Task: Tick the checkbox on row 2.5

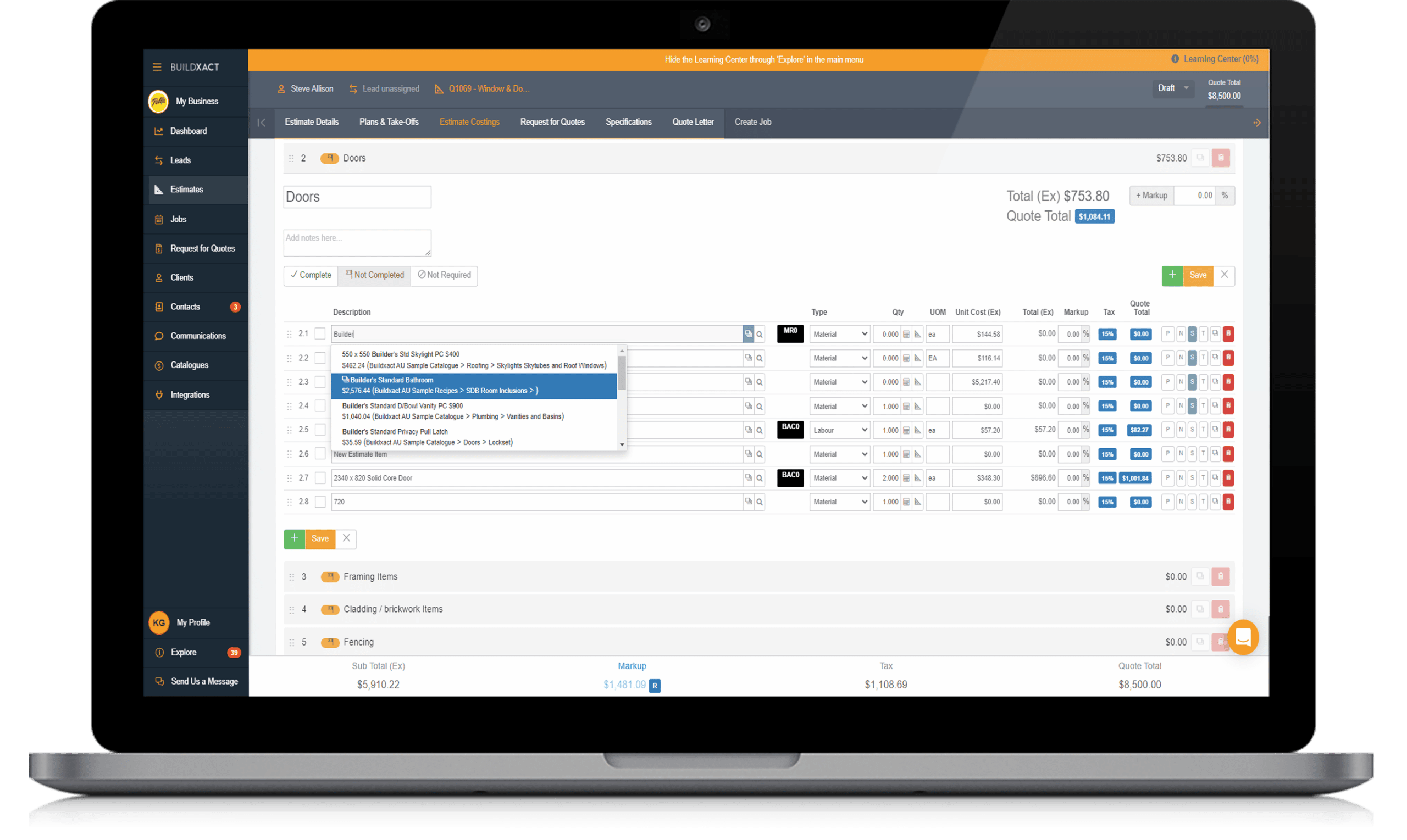Action: (320, 430)
